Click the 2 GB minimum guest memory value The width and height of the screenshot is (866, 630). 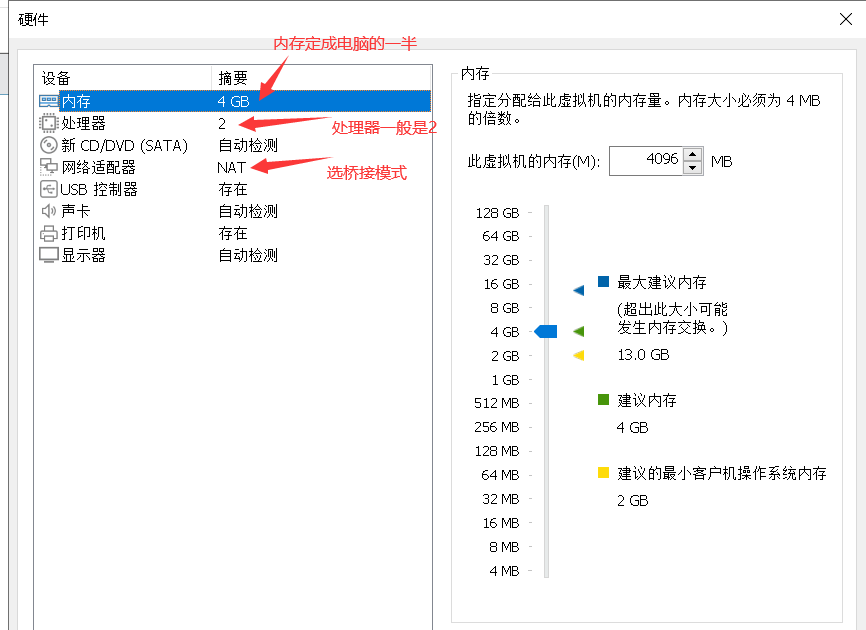click(x=633, y=501)
